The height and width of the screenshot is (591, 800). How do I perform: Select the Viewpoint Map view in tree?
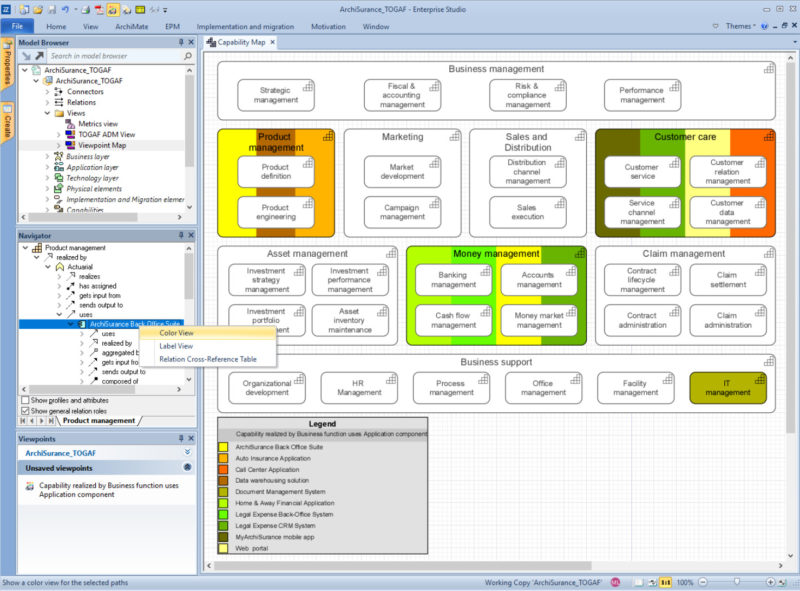coord(102,145)
